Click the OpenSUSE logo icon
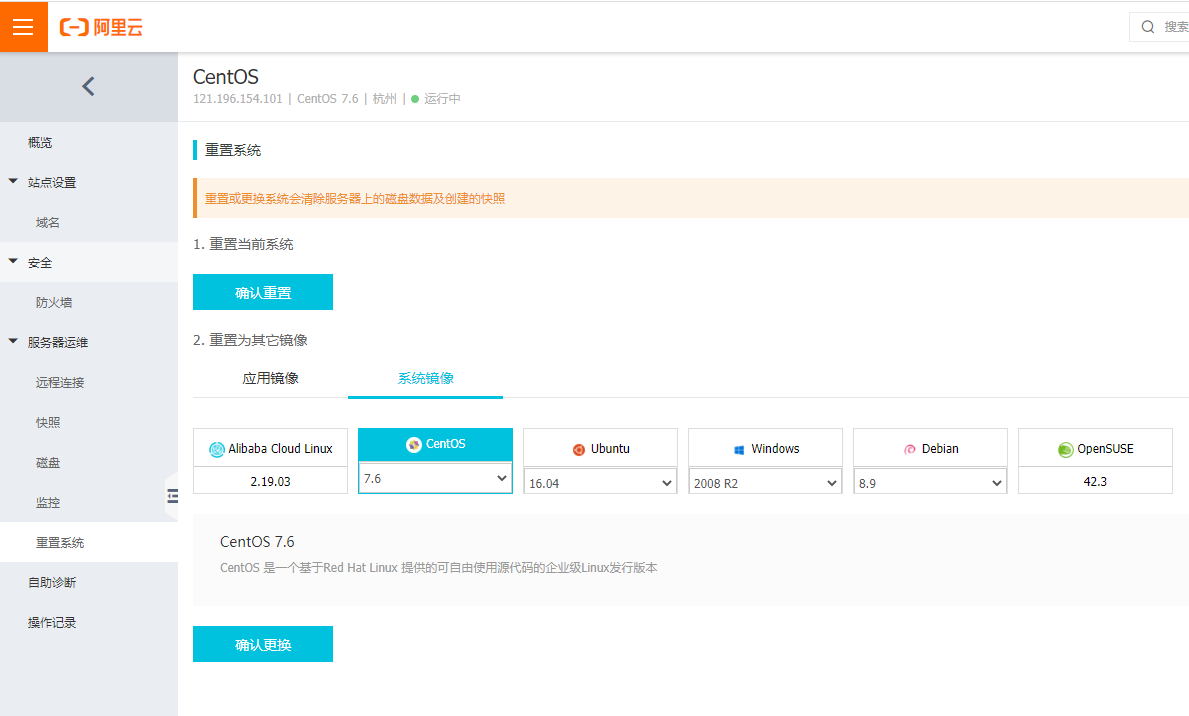The width and height of the screenshot is (1189, 716). (x=1065, y=449)
